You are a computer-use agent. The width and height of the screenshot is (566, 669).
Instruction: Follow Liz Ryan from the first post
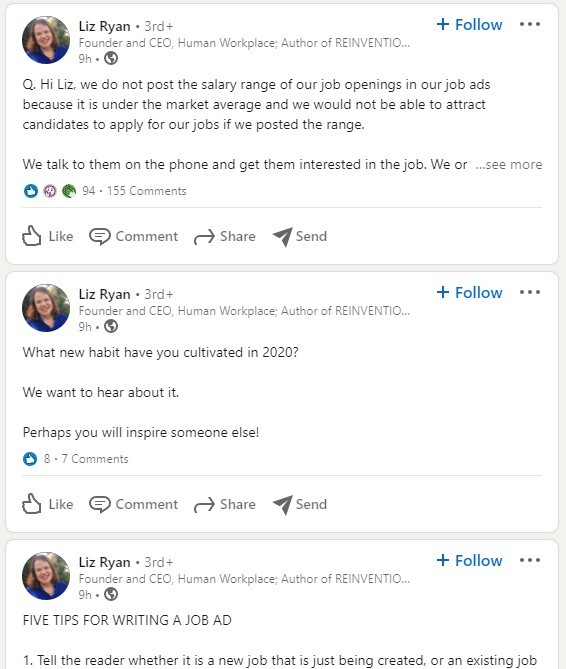[x=469, y=24]
